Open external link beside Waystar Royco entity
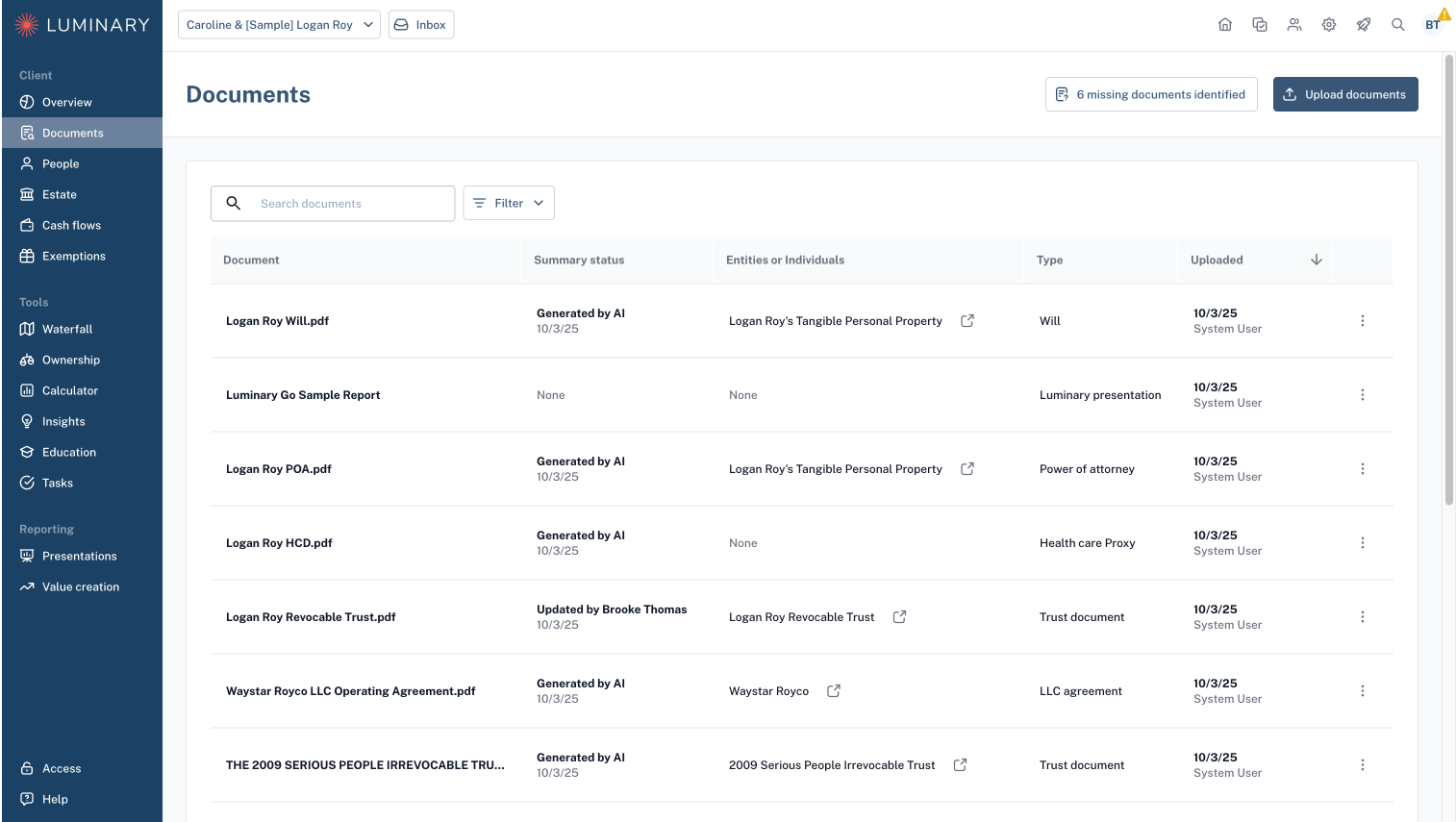Viewport: 1456px width, 822px height. 834,691
